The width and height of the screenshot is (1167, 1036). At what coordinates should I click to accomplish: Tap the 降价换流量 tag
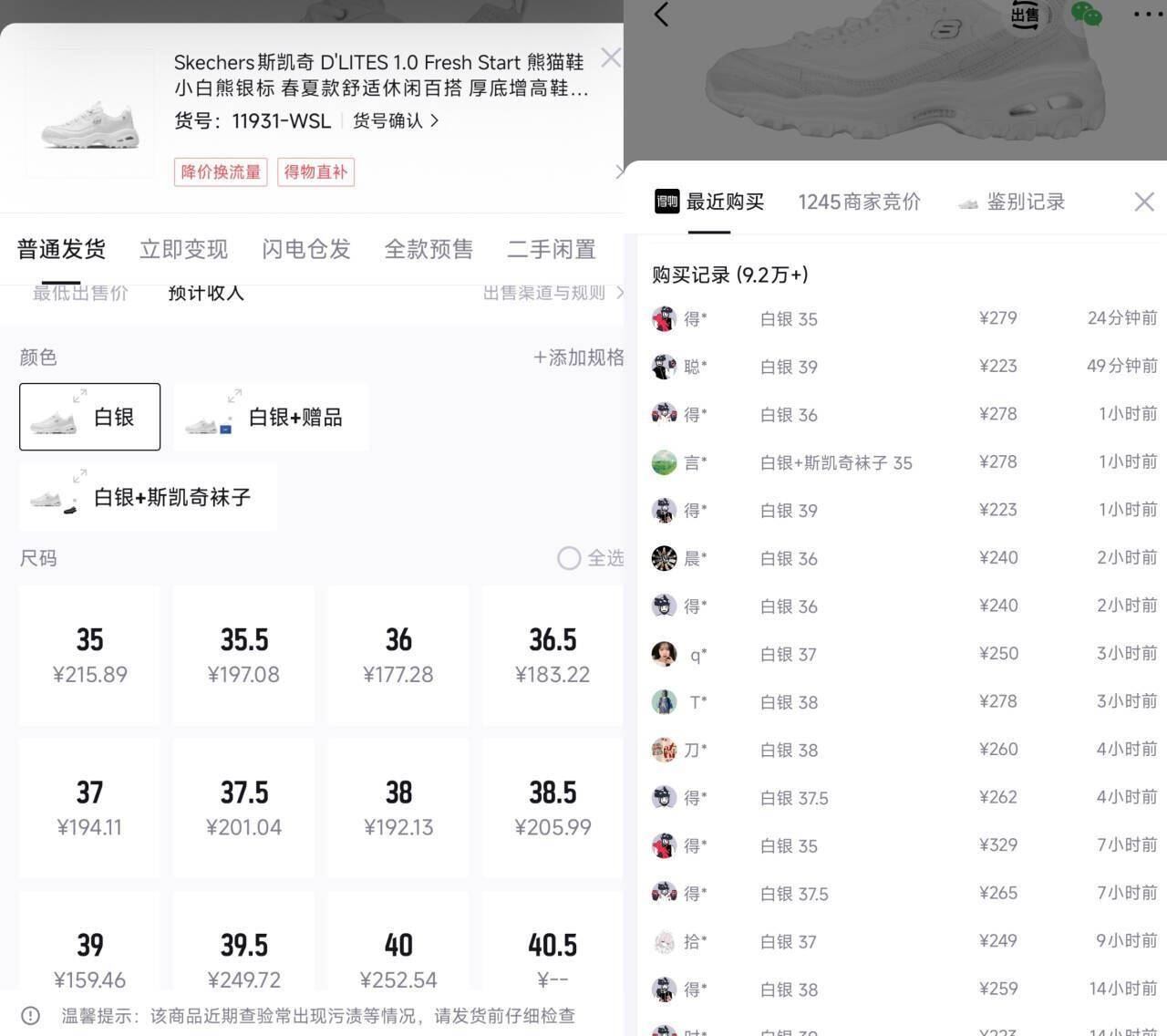click(221, 171)
